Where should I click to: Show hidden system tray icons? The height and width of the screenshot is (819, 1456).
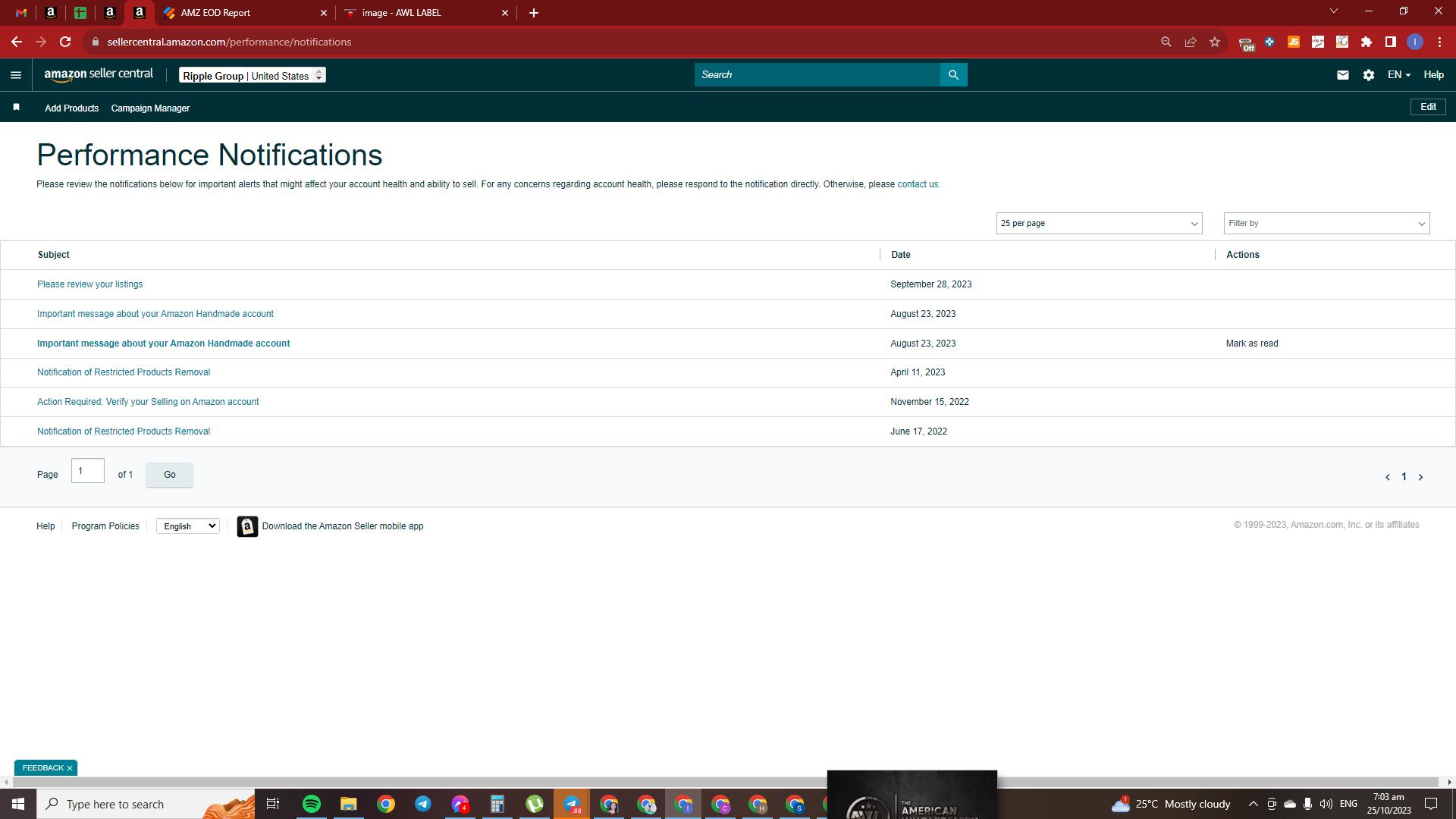[x=1254, y=804]
